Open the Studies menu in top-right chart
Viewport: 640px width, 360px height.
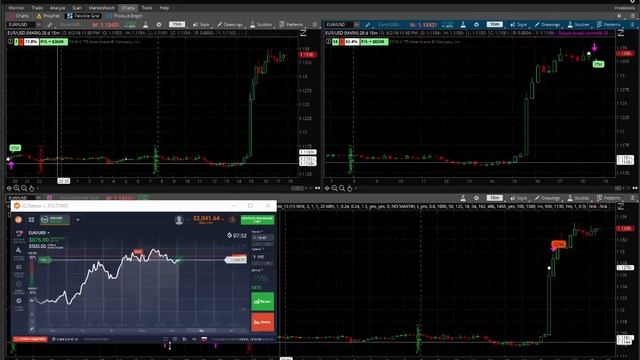point(578,24)
